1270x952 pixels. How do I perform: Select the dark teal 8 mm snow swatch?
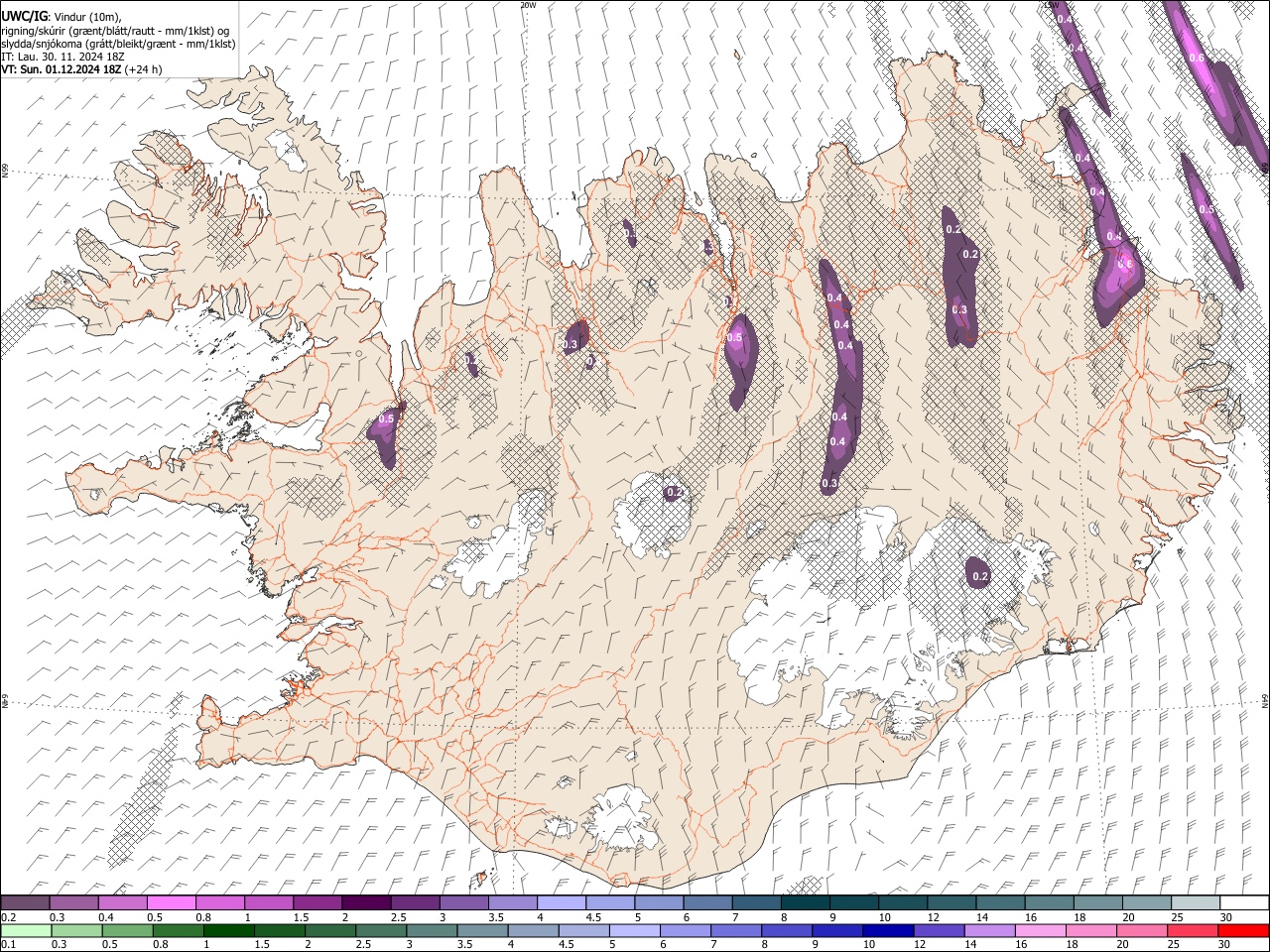806,903
